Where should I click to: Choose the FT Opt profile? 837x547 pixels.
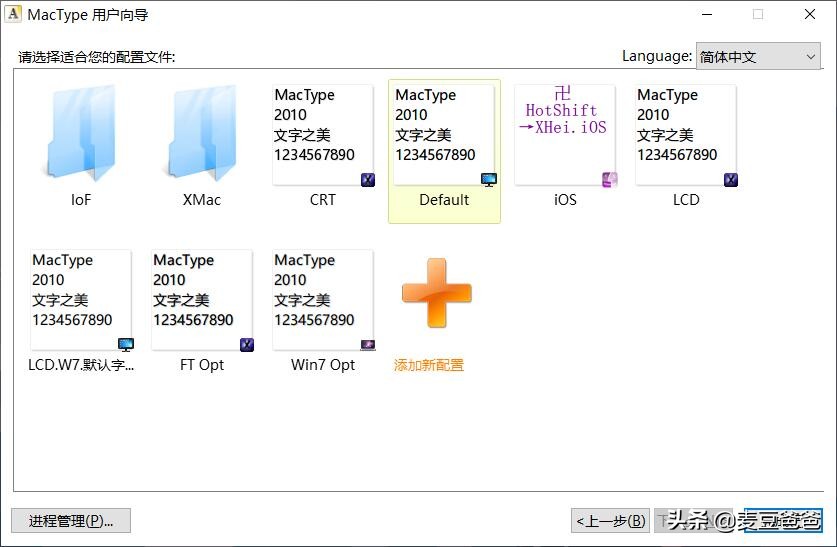[202, 300]
